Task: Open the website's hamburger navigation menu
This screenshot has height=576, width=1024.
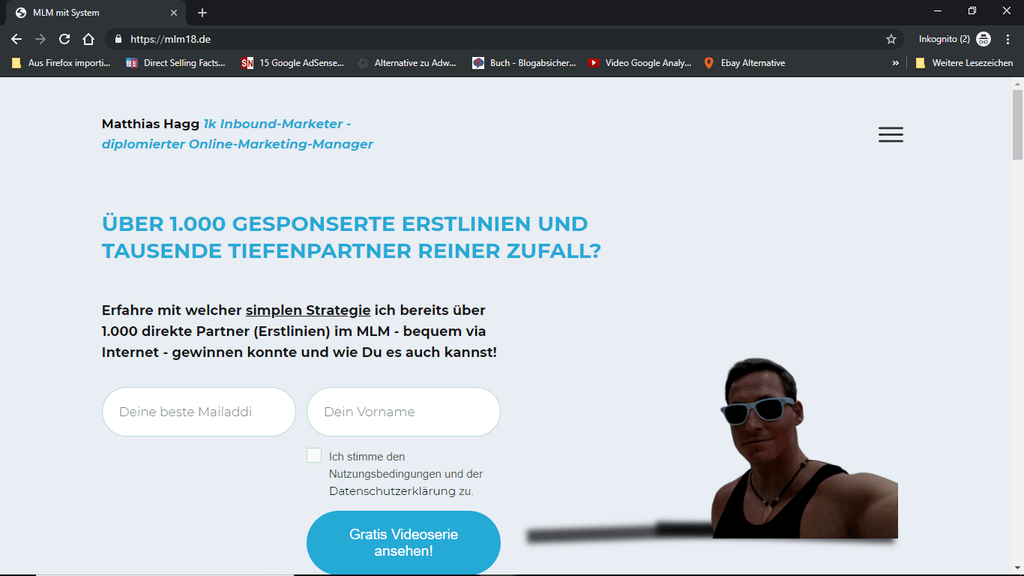Action: (890, 134)
